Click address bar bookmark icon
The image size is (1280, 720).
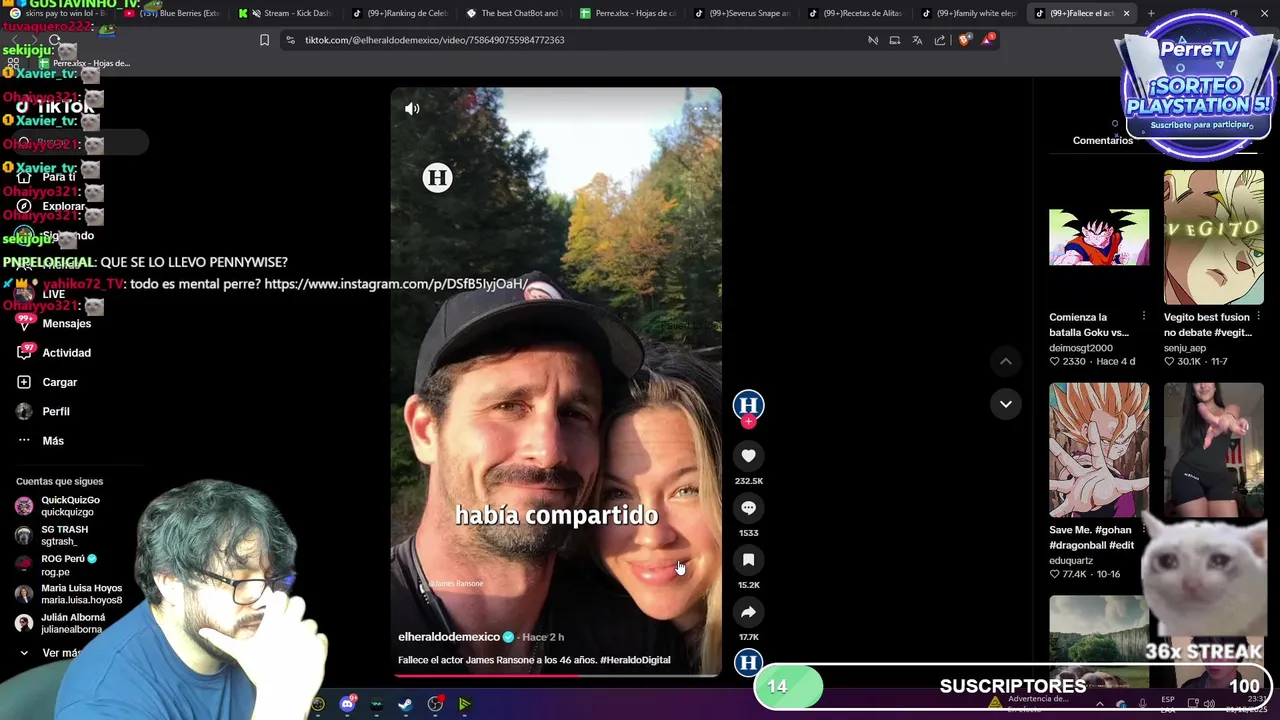click(264, 40)
